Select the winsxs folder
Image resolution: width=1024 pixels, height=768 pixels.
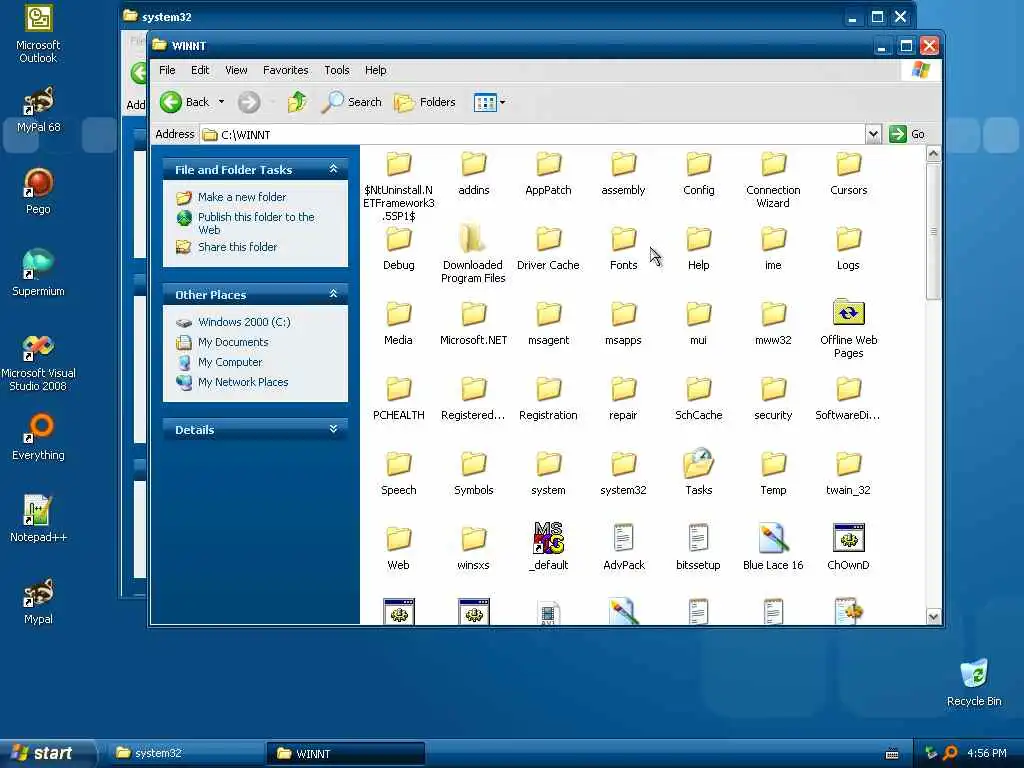473,549
